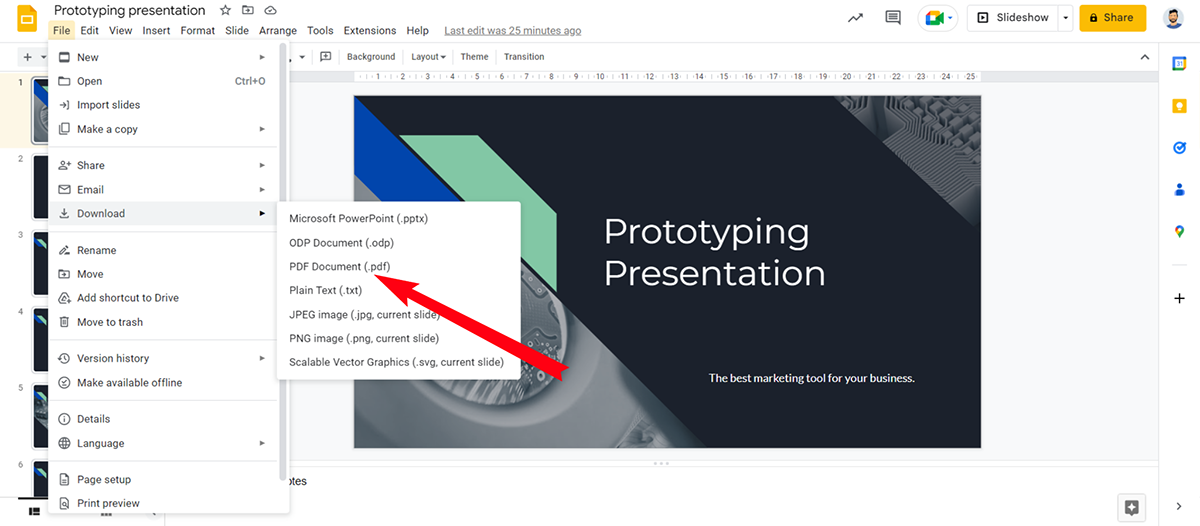Screen dimensions: 1200x526
Task: Open the 'Last edit was 25 minutes ago' link
Action: coord(513,31)
